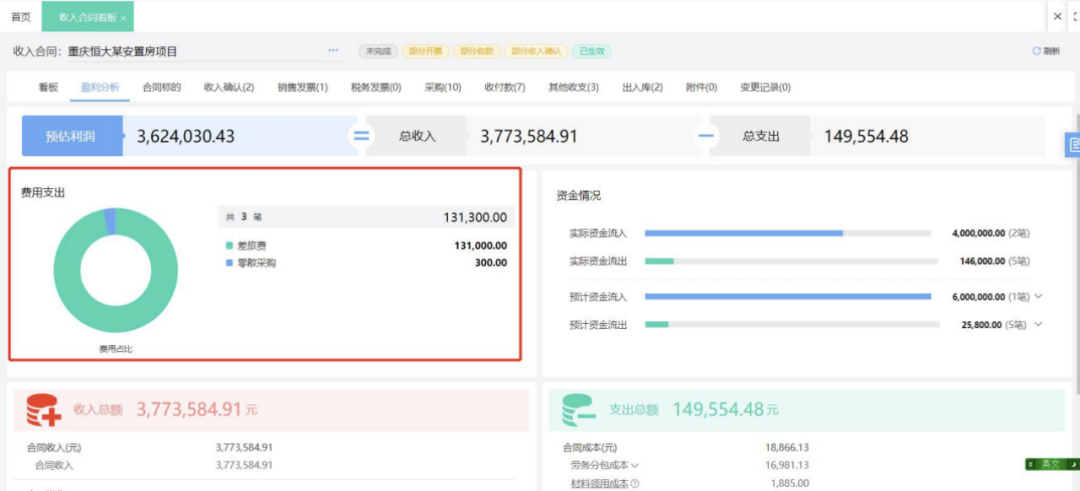Open the 其他收支(3) tab

click(x=573, y=87)
